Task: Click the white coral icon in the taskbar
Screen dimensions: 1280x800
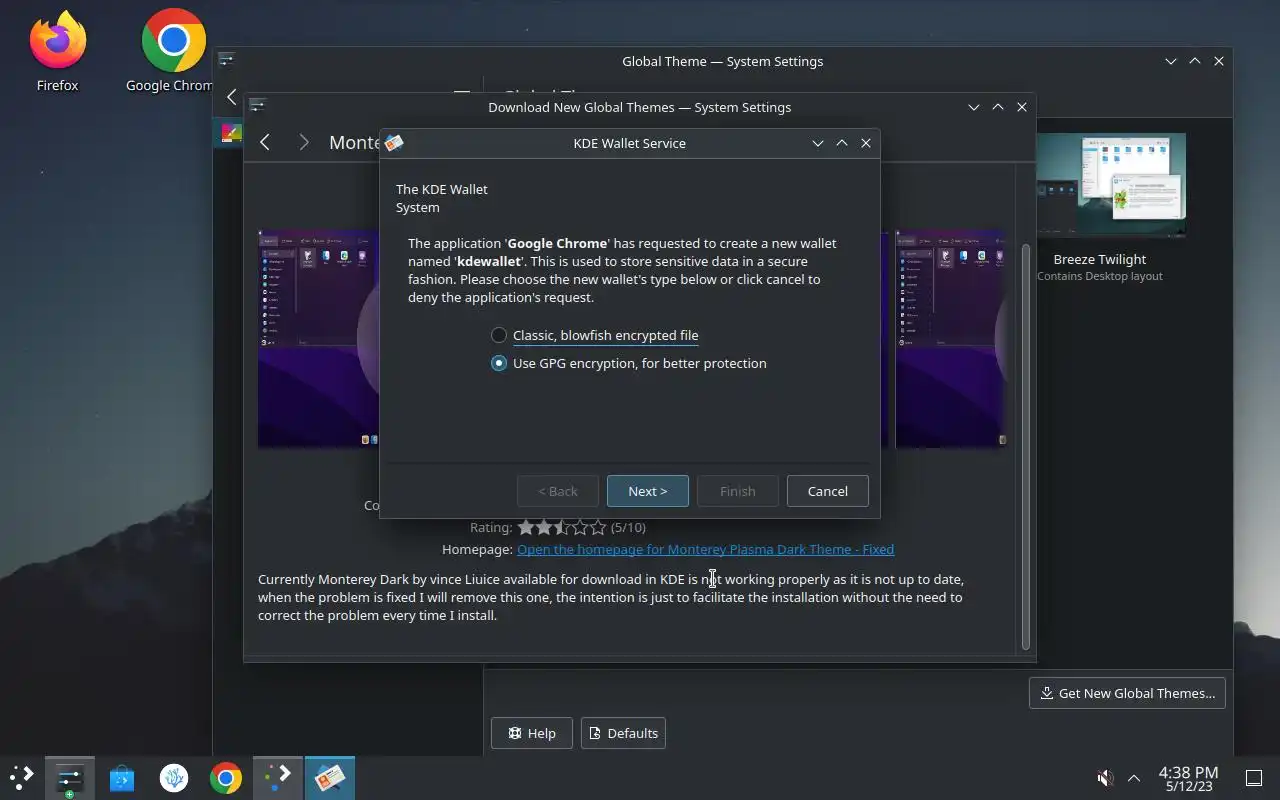Action: click(174, 778)
